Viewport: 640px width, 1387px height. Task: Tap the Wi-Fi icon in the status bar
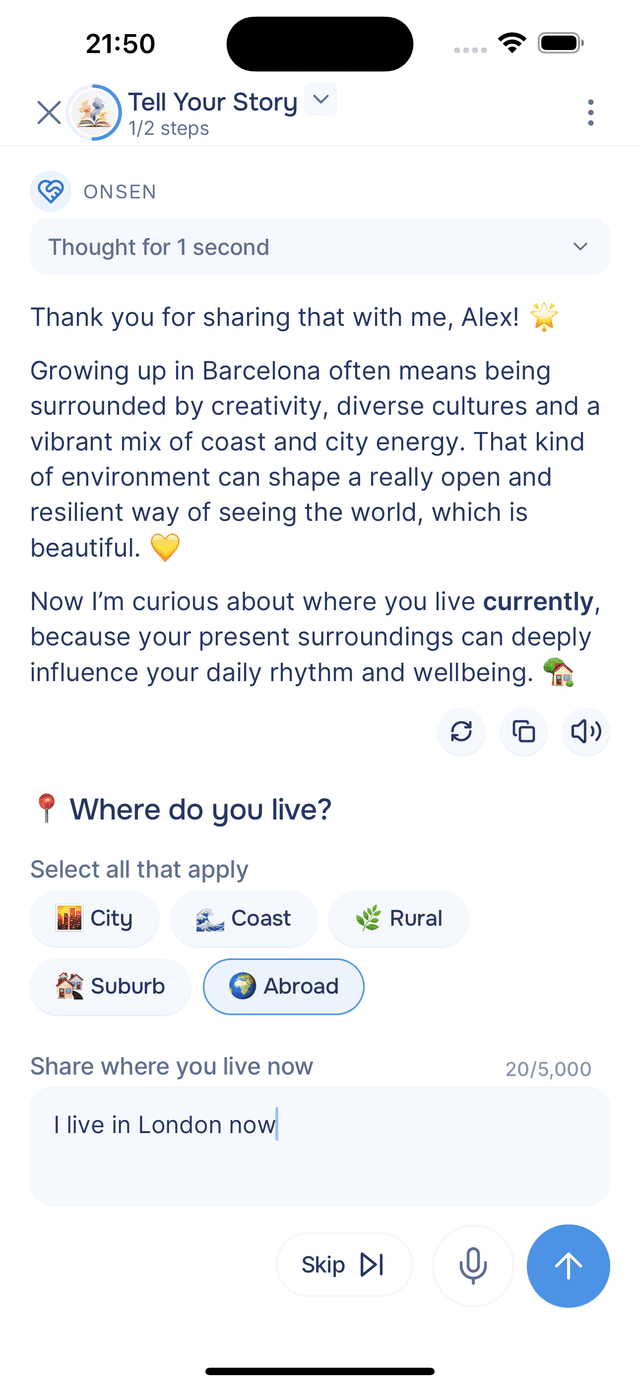[x=512, y=42]
